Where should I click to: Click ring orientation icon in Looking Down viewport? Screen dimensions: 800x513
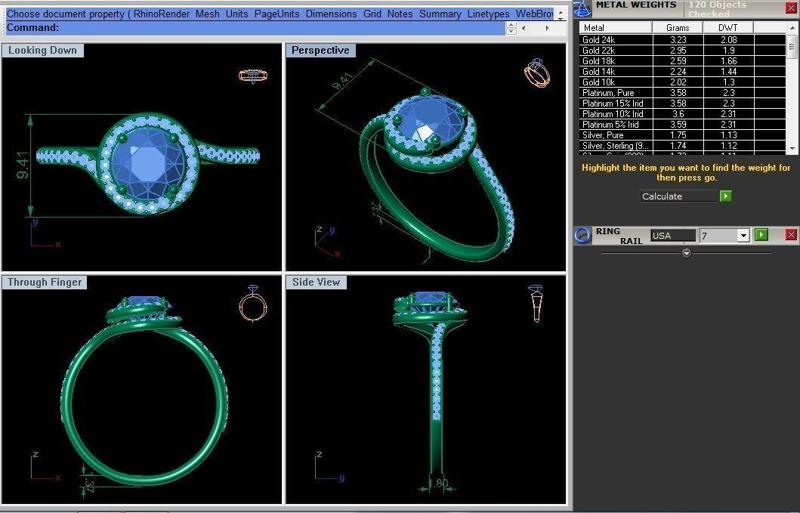point(253,76)
